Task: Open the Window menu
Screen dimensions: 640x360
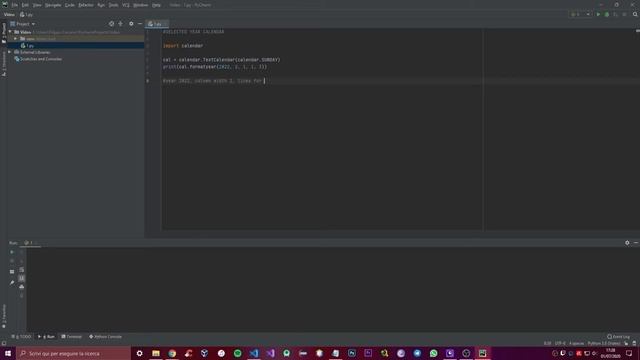Action: [x=141, y=5]
